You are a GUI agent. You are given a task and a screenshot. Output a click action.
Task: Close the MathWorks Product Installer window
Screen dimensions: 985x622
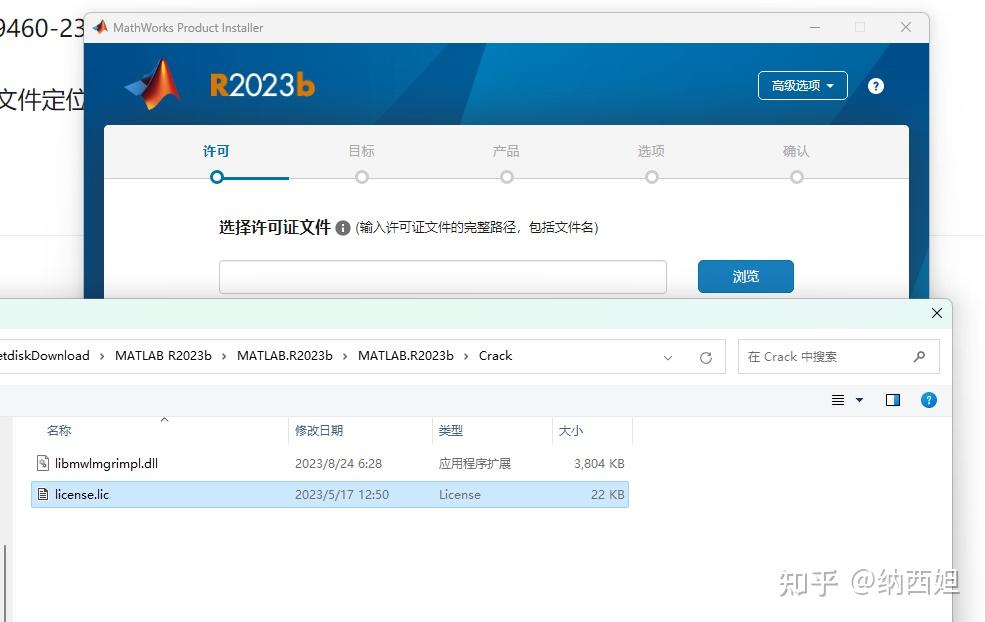click(906, 27)
